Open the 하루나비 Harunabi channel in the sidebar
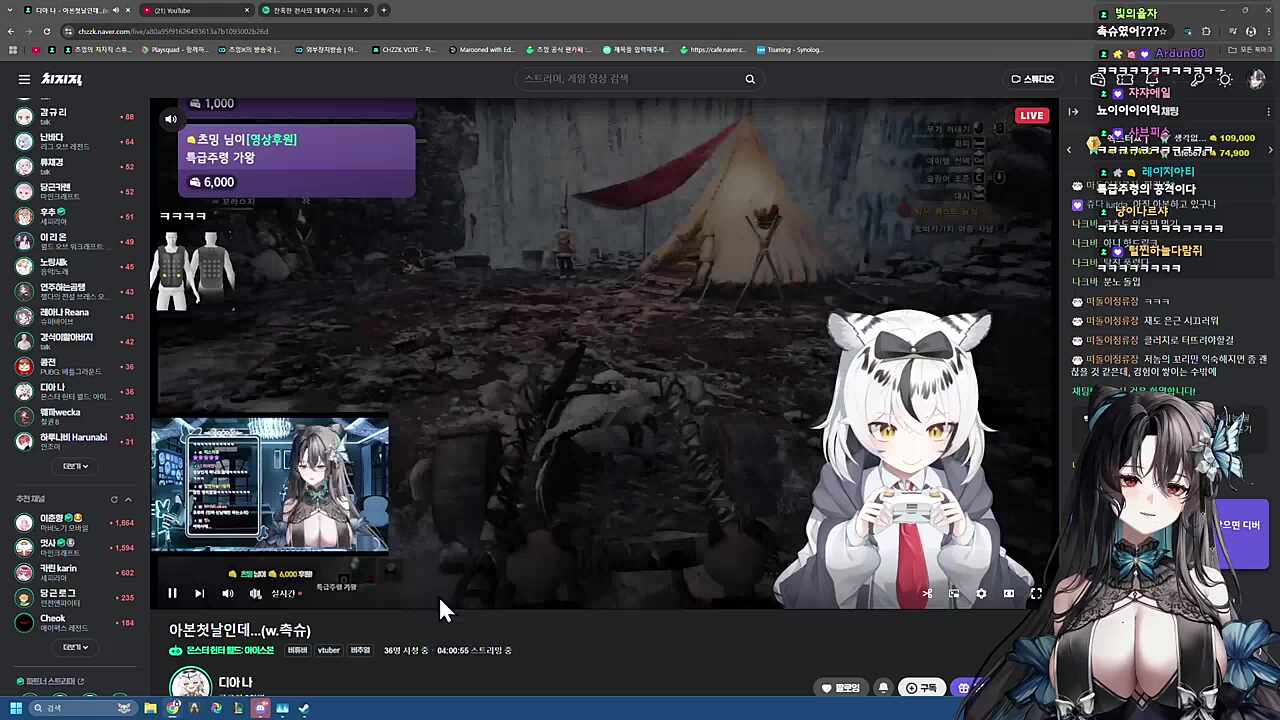 (x=75, y=441)
